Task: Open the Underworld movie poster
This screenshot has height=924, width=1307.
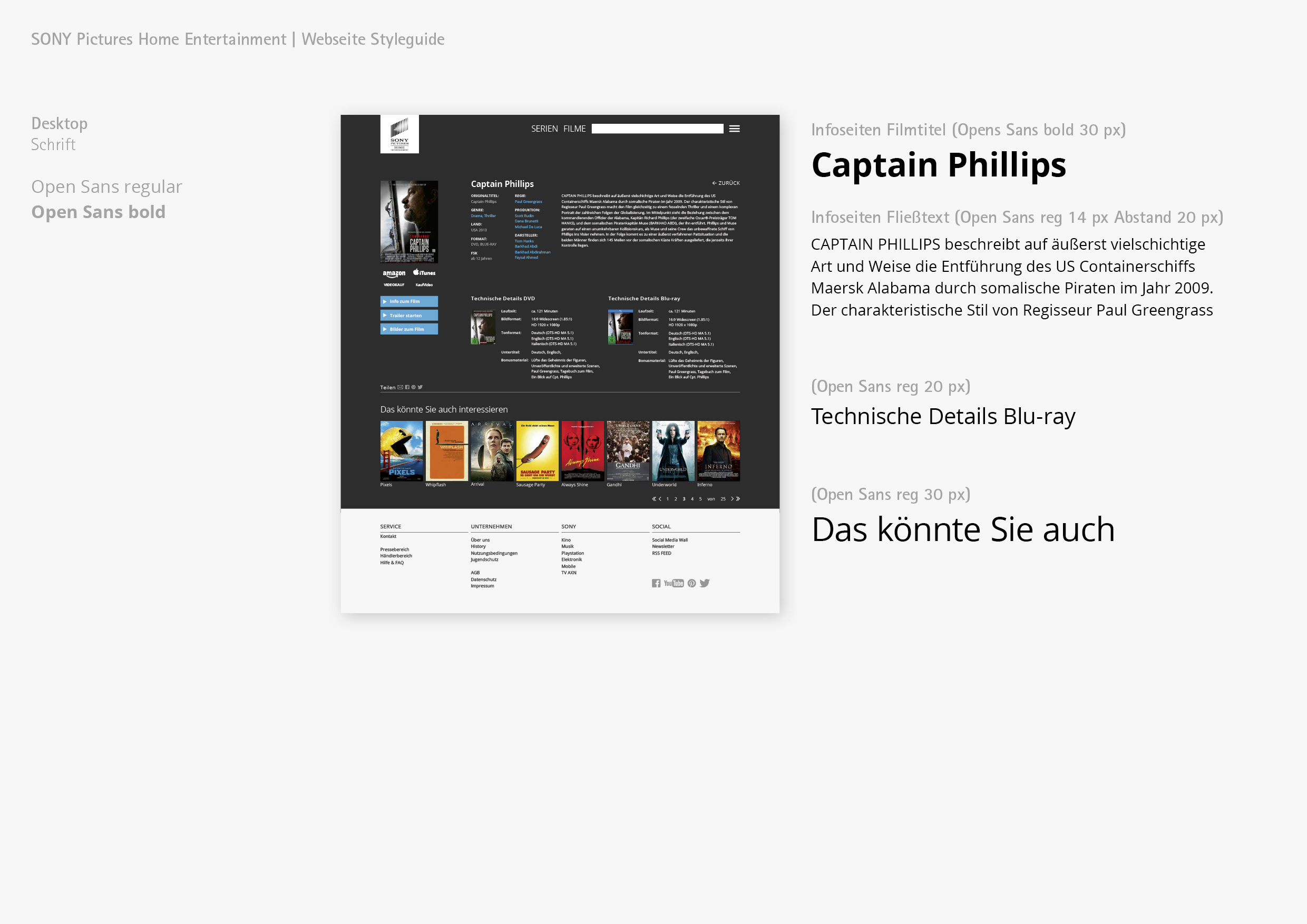Action: pyautogui.click(x=674, y=451)
